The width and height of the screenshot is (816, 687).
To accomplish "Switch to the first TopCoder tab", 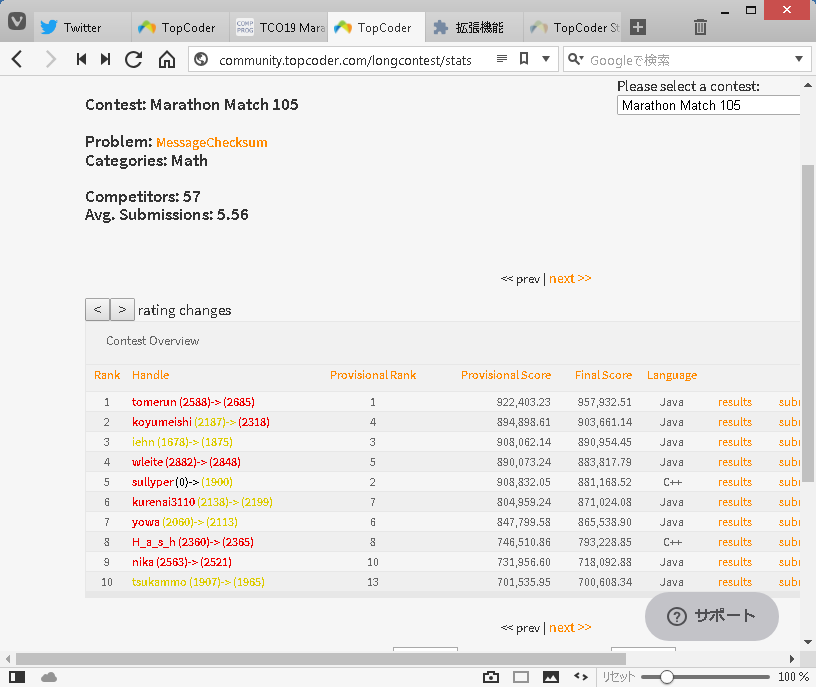I will (181, 28).
